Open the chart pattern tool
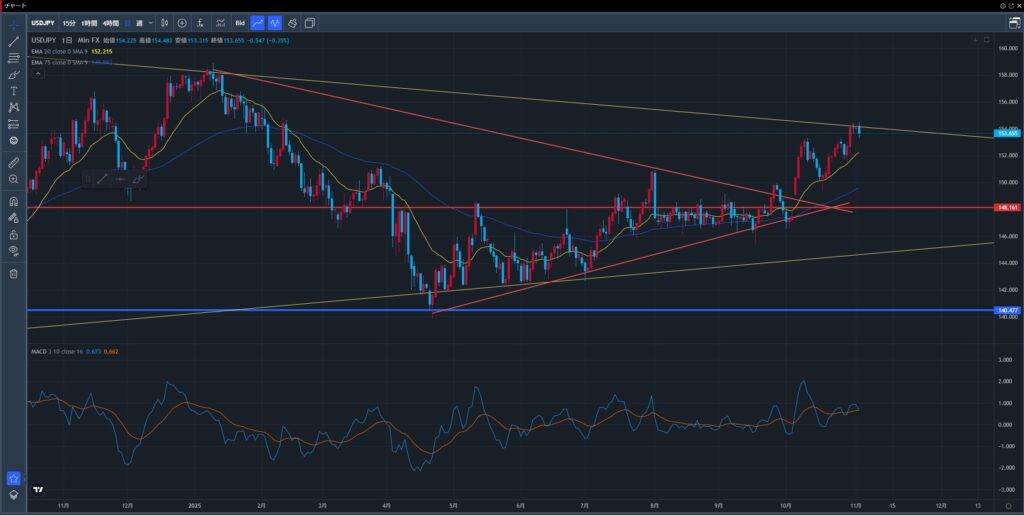The height and width of the screenshot is (515, 1024). tap(14, 107)
